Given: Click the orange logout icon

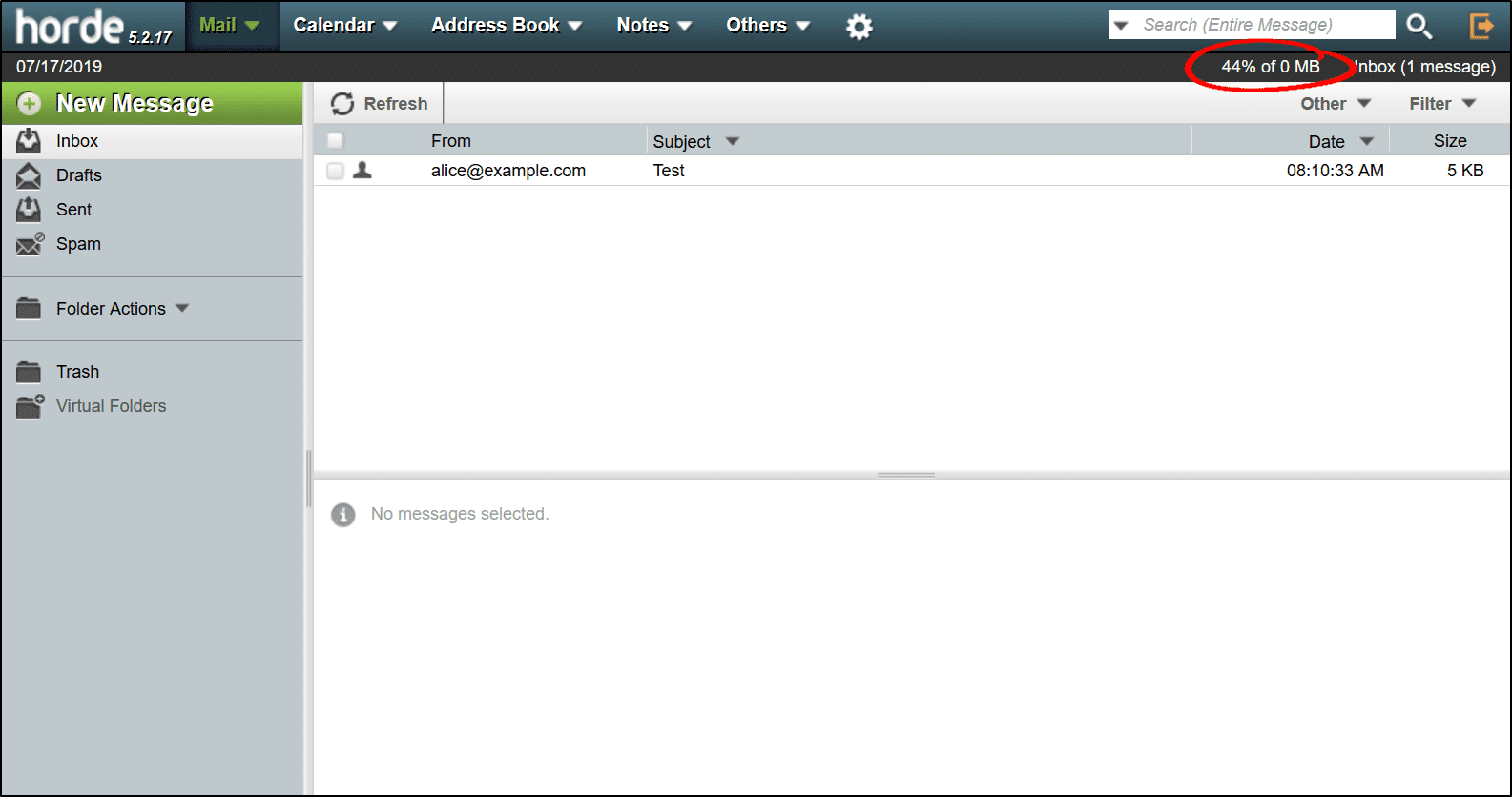Looking at the screenshot, I should 1481,26.
